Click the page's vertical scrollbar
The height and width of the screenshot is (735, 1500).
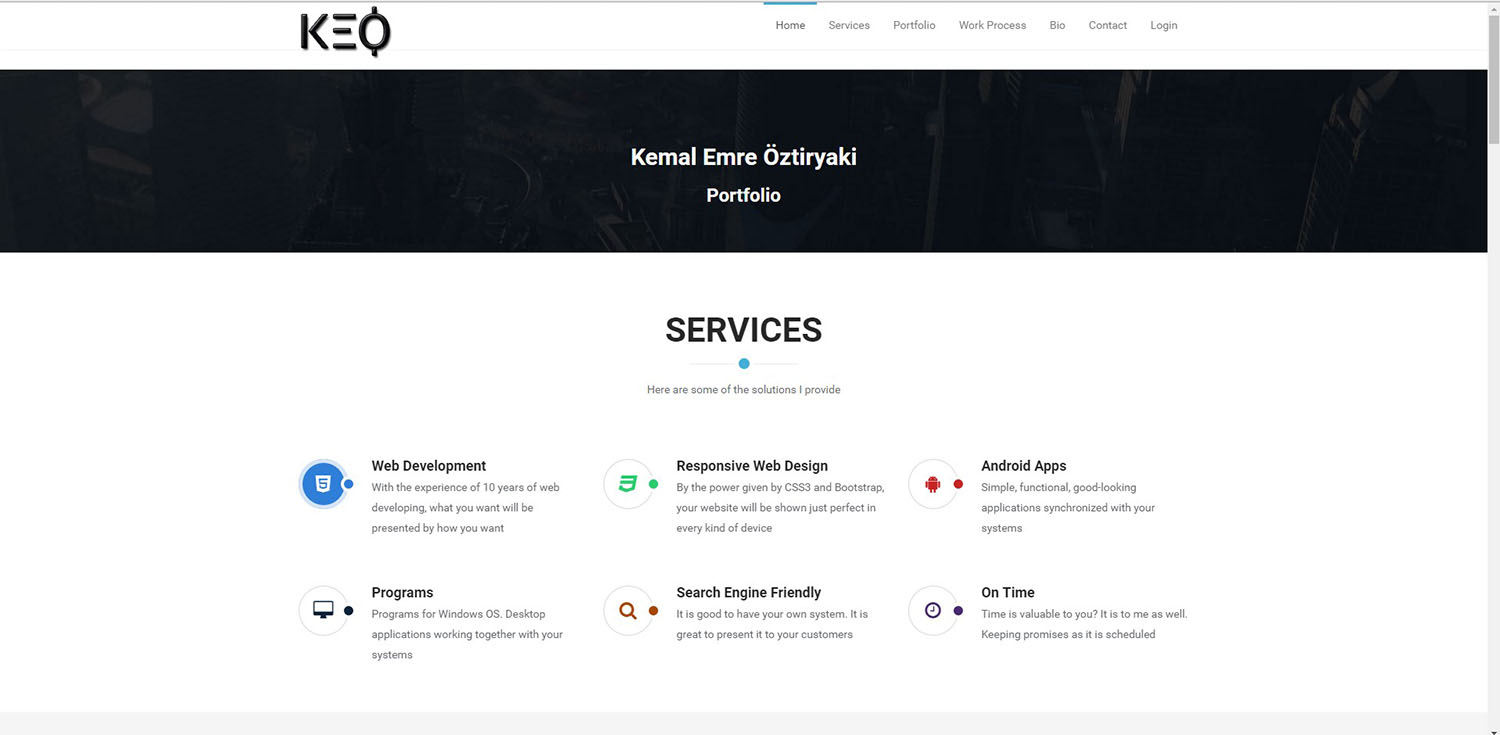[x=1494, y=368]
